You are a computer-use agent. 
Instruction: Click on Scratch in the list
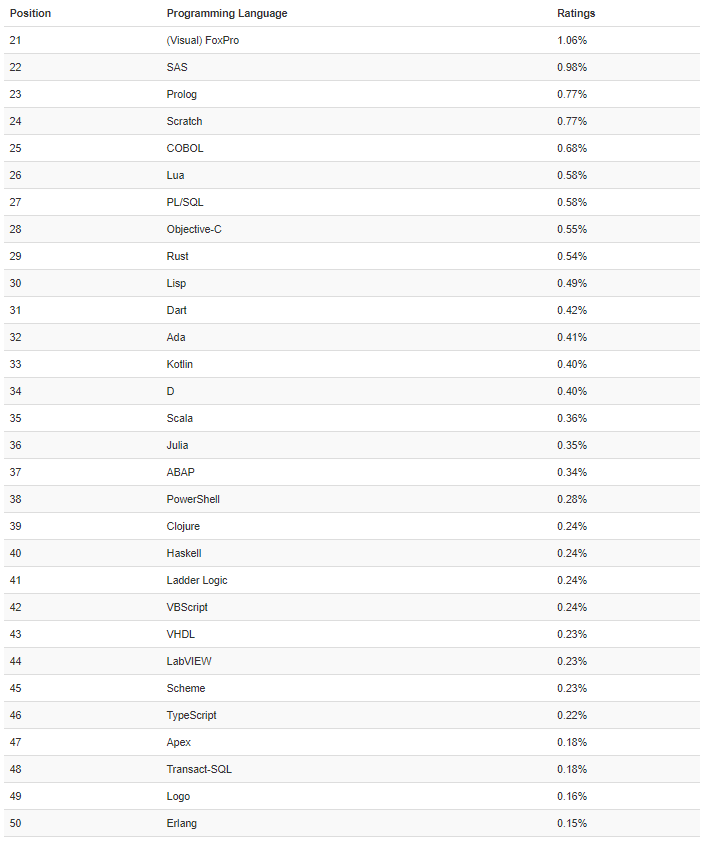[184, 122]
